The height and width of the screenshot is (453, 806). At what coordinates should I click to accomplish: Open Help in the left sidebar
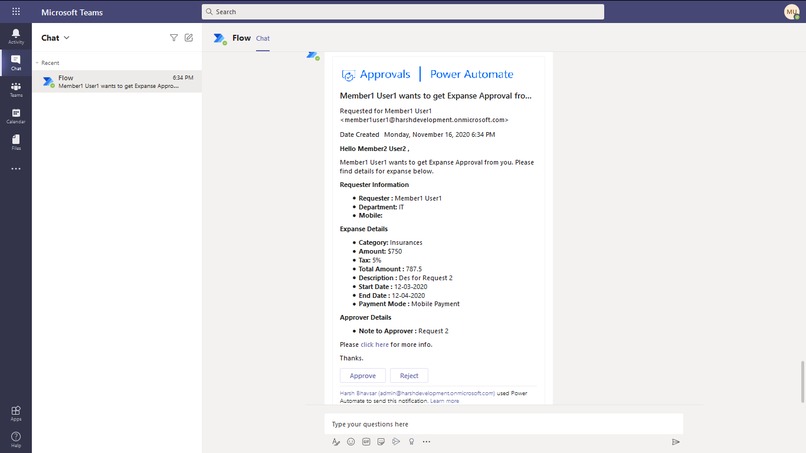(16, 439)
